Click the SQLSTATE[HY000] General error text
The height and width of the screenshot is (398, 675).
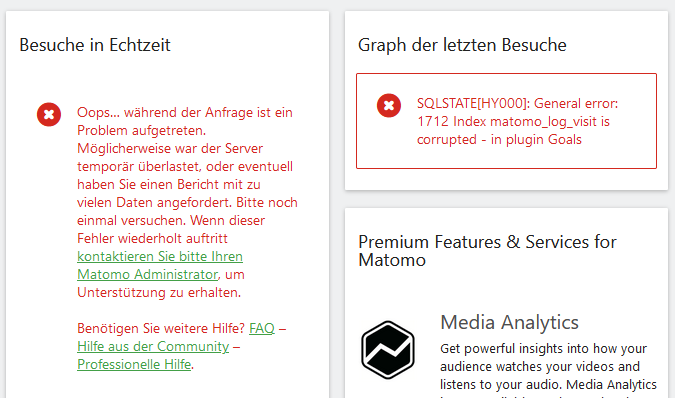(x=517, y=103)
